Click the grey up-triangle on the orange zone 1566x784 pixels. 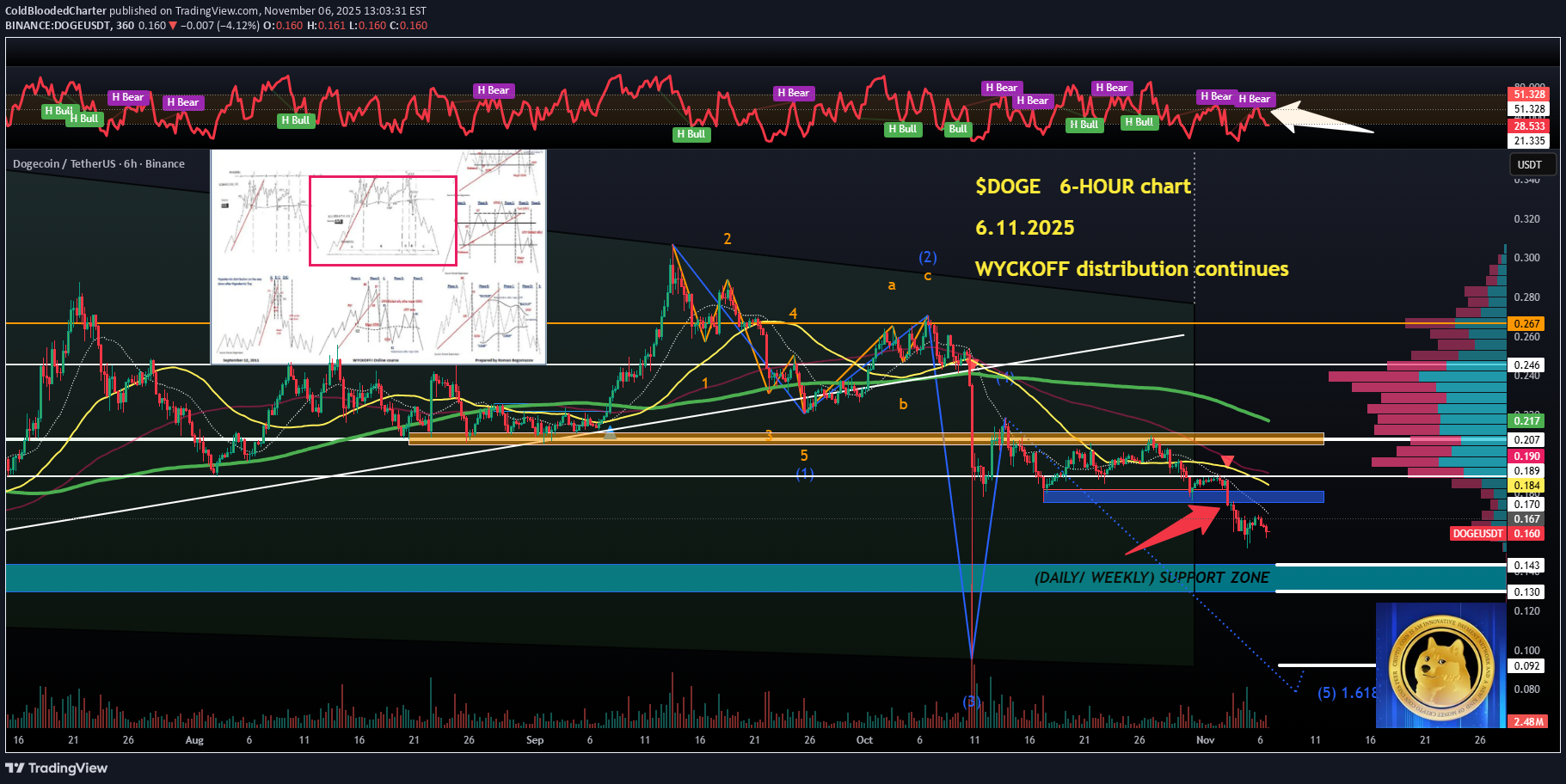click(x=610, y=433)
